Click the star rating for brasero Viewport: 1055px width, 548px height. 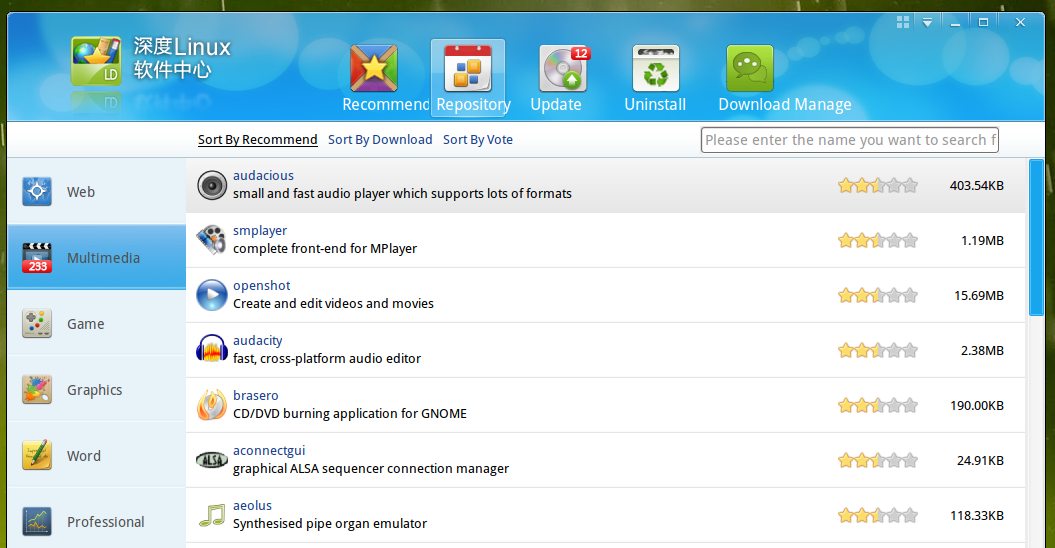877,405
